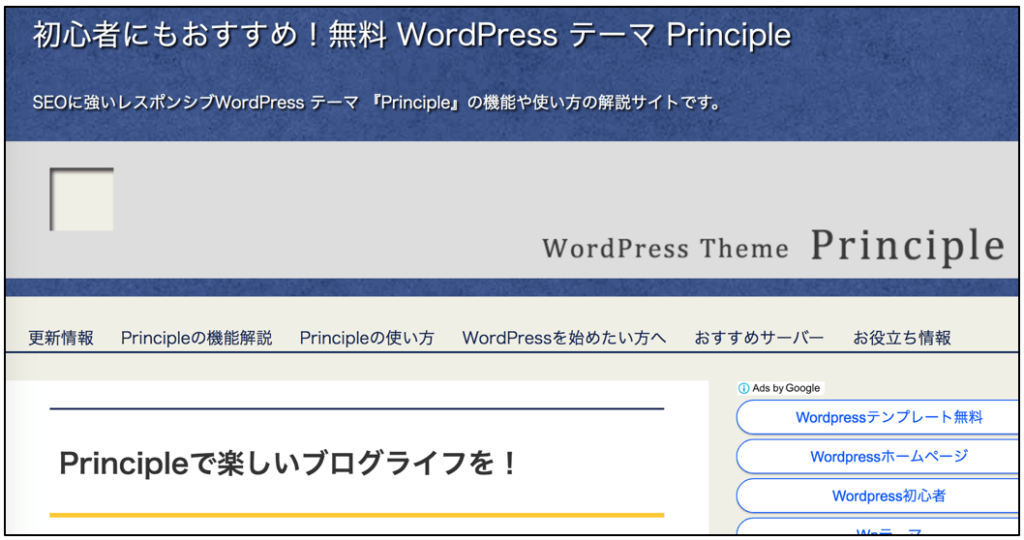Open the おすすめサーバー menu item
The image size is (1024, 540).
[759, 338]
